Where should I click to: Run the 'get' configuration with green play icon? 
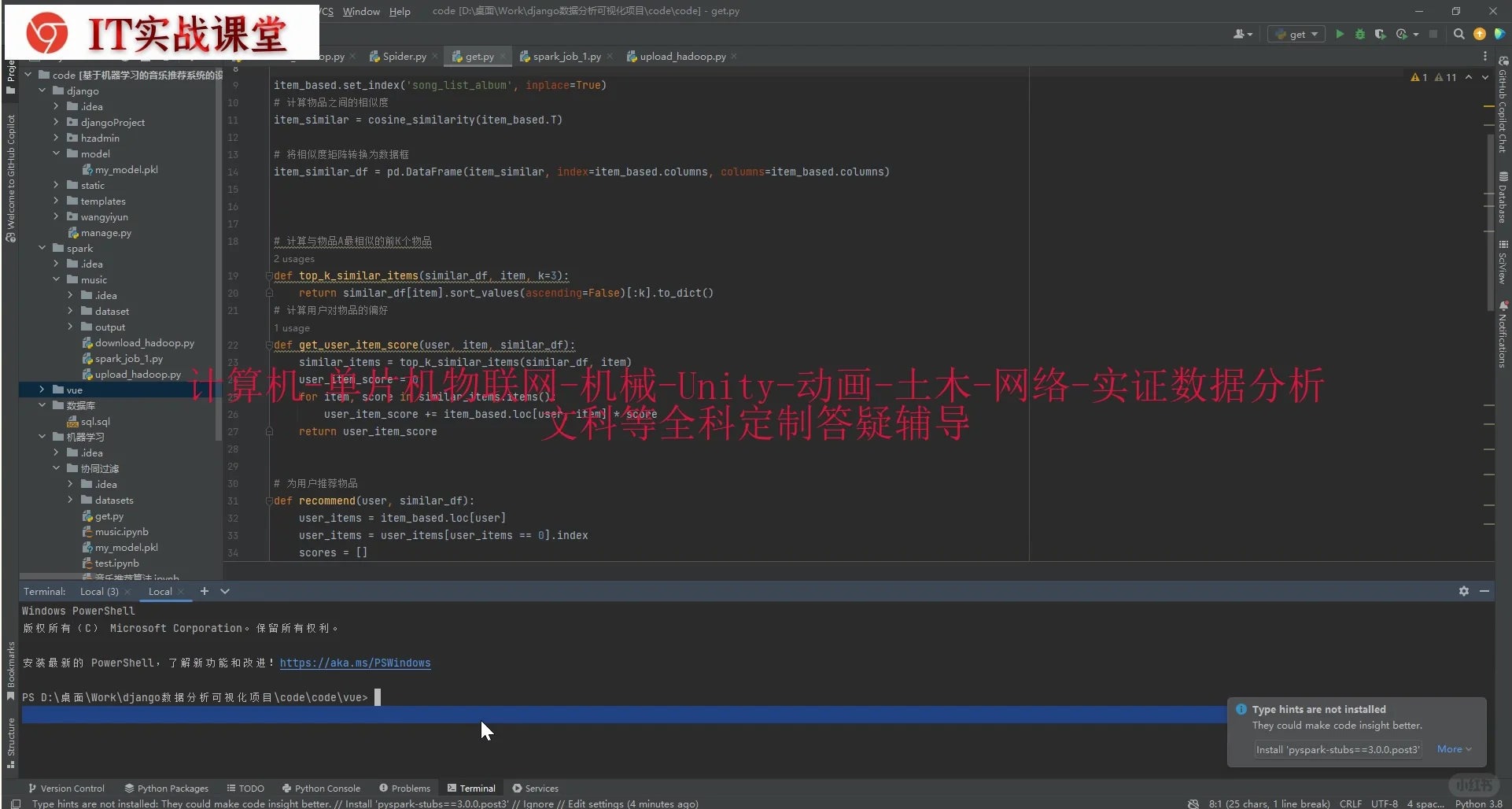pos(1340,34)
